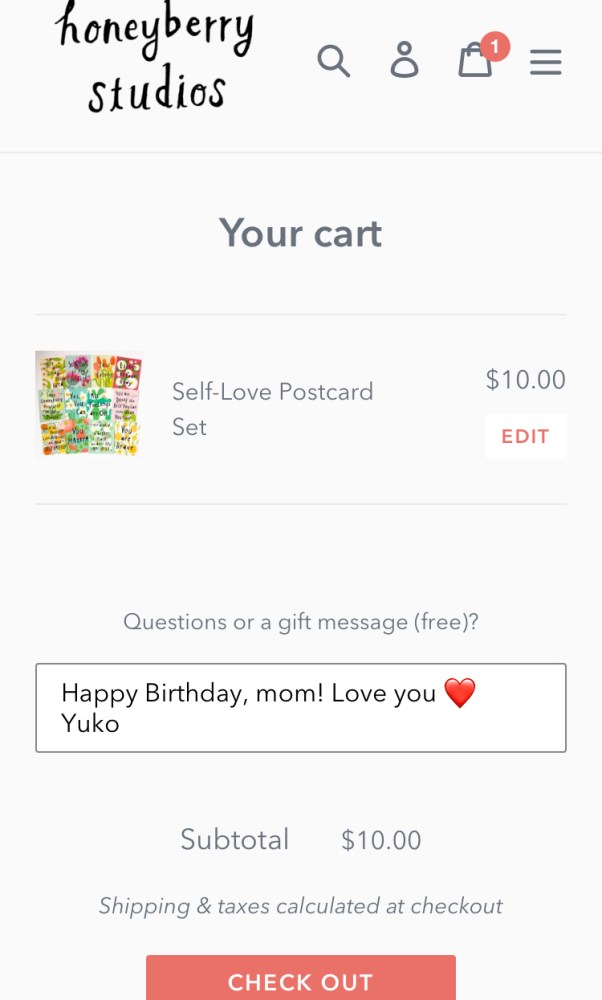Place cursor after the word Yuko
This screenshot has height=1000, width=602.
click(121, 724)
